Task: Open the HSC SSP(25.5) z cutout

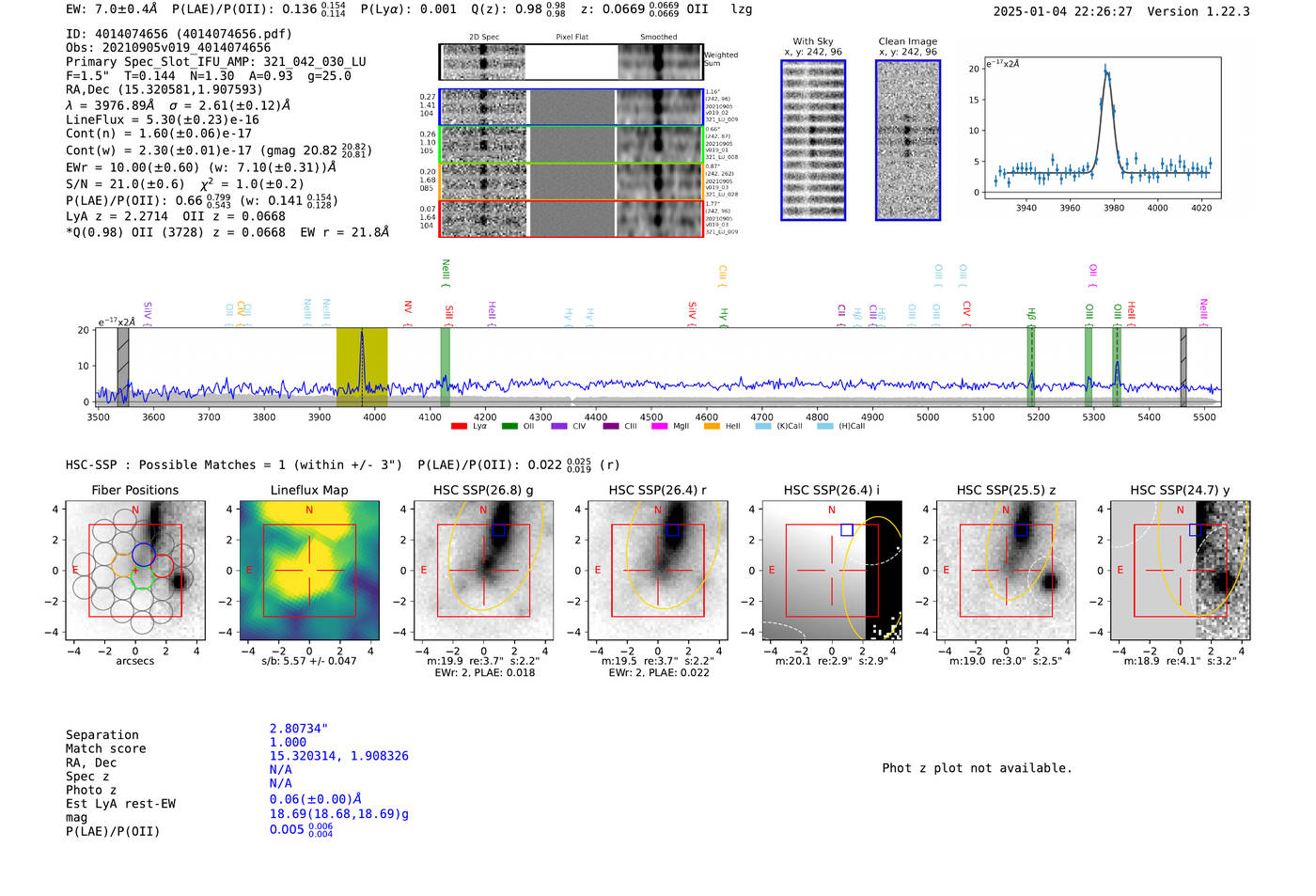Action: tap(1006, 570)
